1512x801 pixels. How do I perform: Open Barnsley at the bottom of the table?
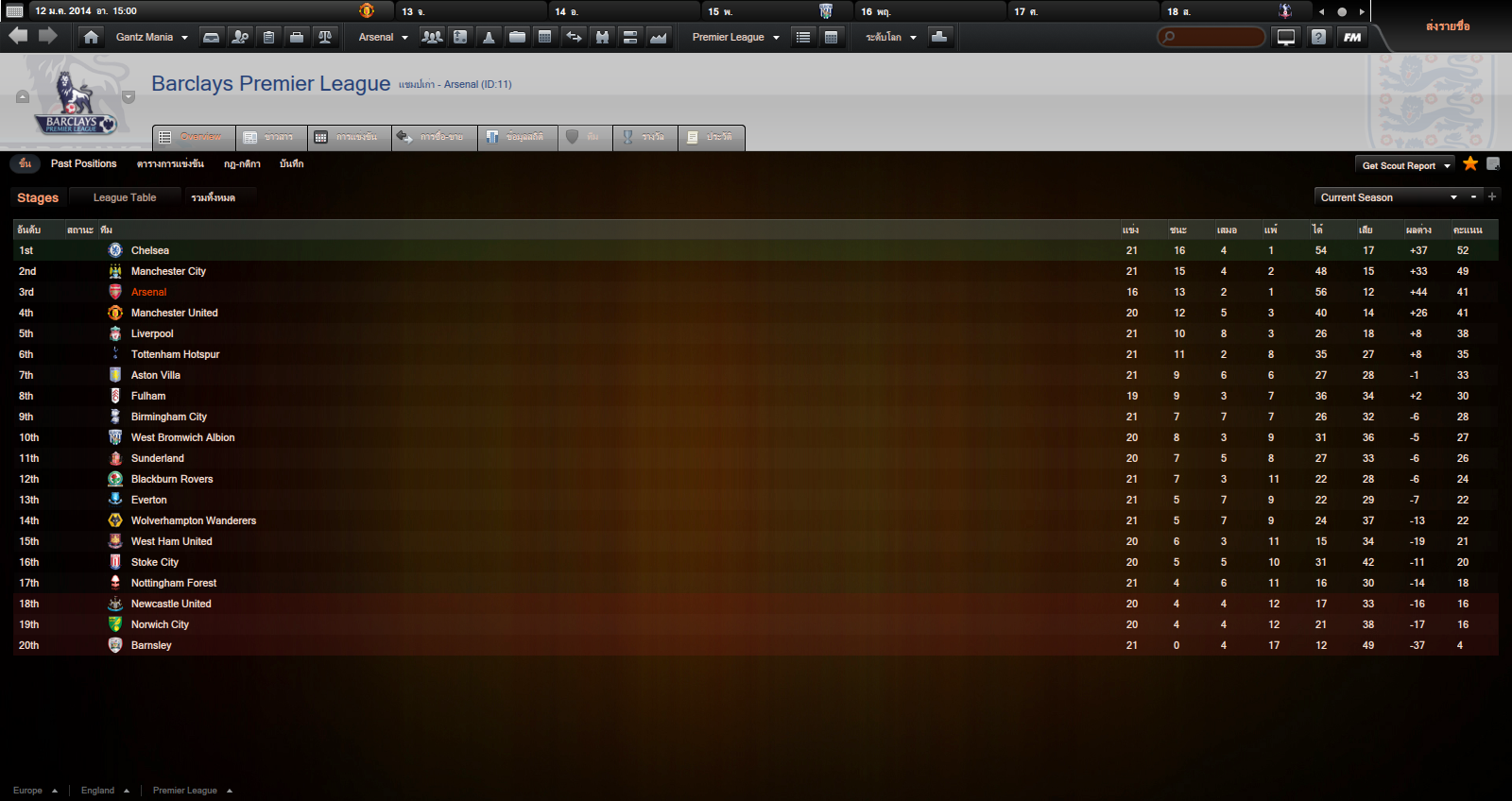[151, 645]
